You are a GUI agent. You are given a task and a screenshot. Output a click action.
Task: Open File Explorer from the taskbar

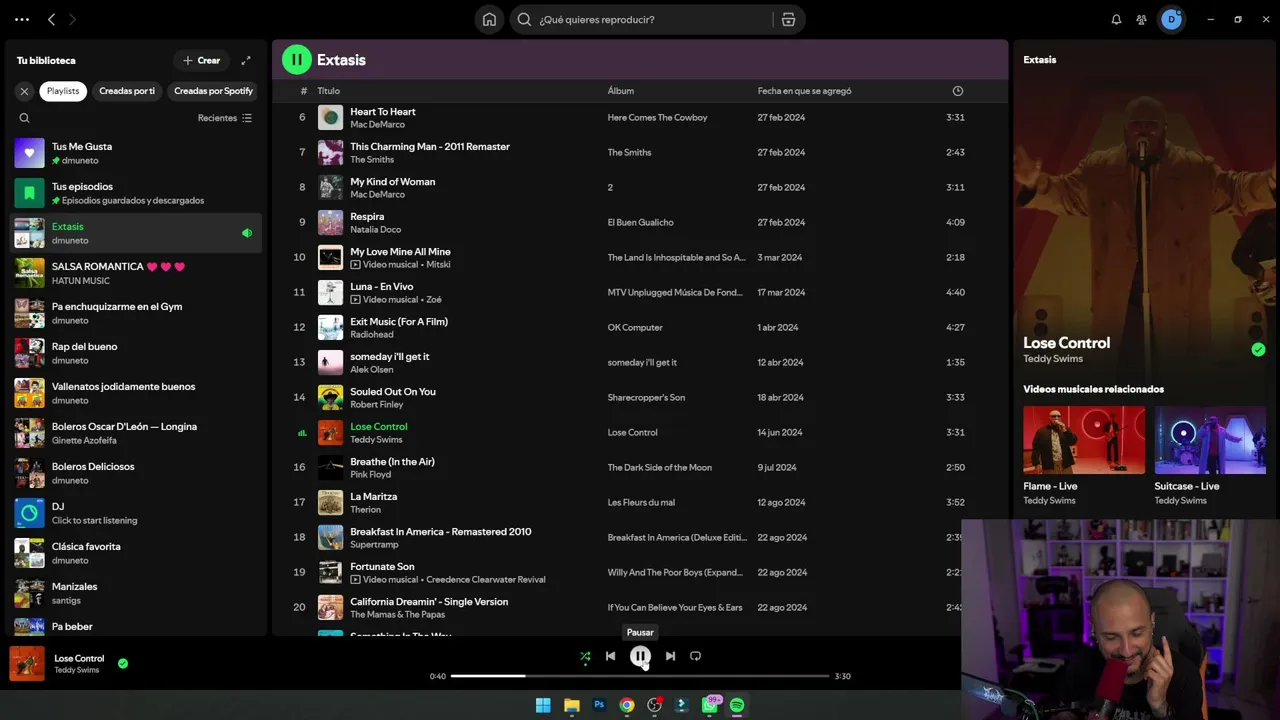(572, 705)
